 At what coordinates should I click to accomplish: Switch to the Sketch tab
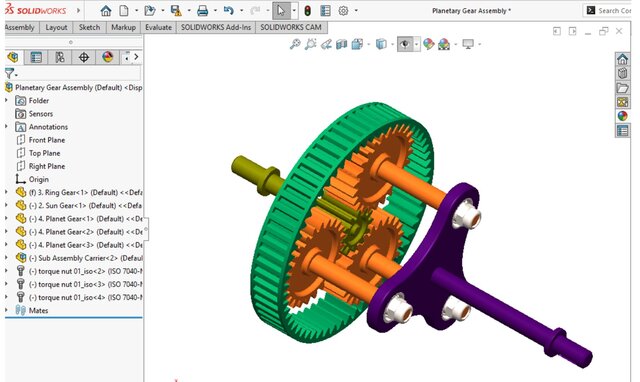(x=89, y=27)
